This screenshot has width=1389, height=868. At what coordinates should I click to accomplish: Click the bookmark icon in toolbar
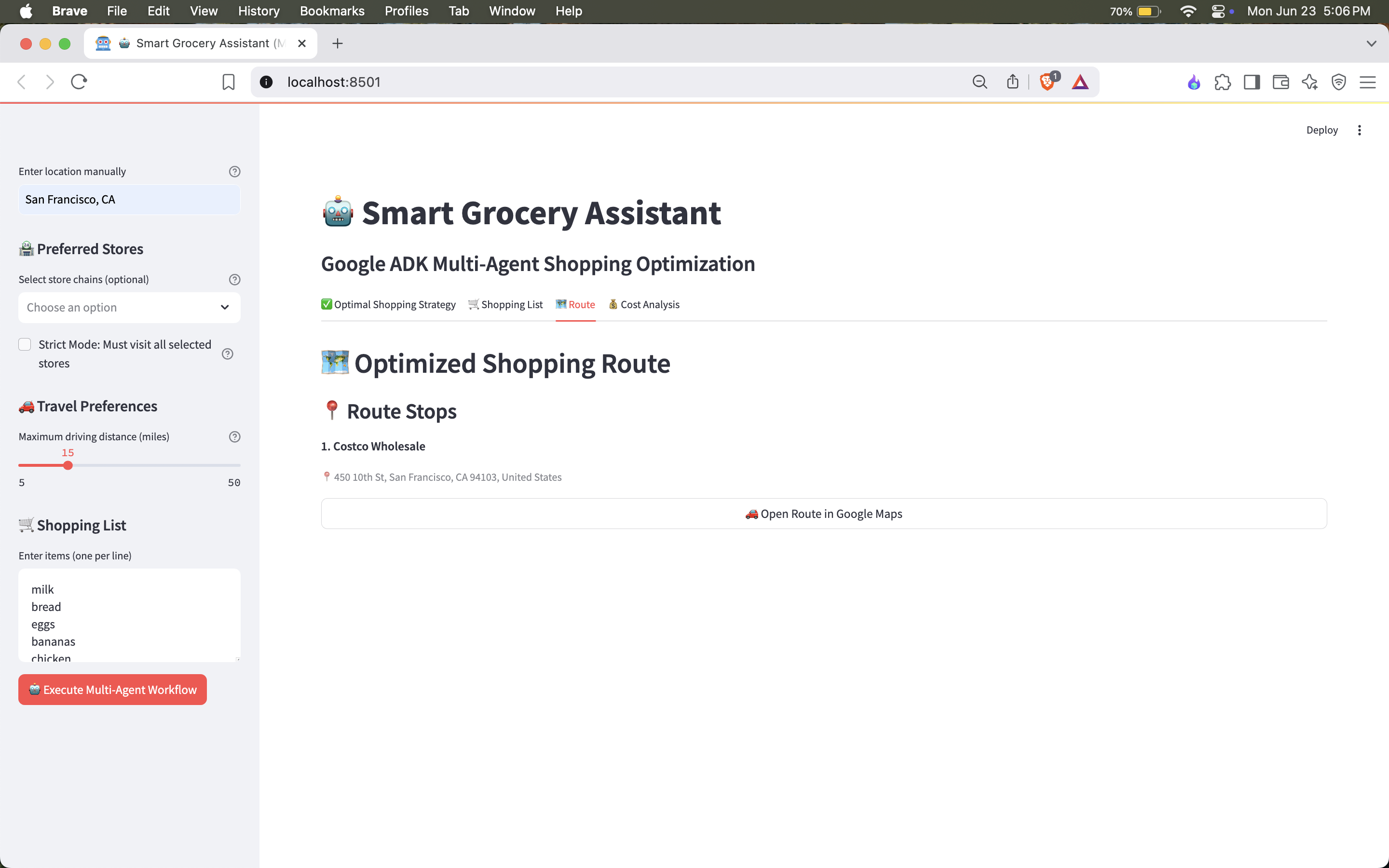pos(228,82)
